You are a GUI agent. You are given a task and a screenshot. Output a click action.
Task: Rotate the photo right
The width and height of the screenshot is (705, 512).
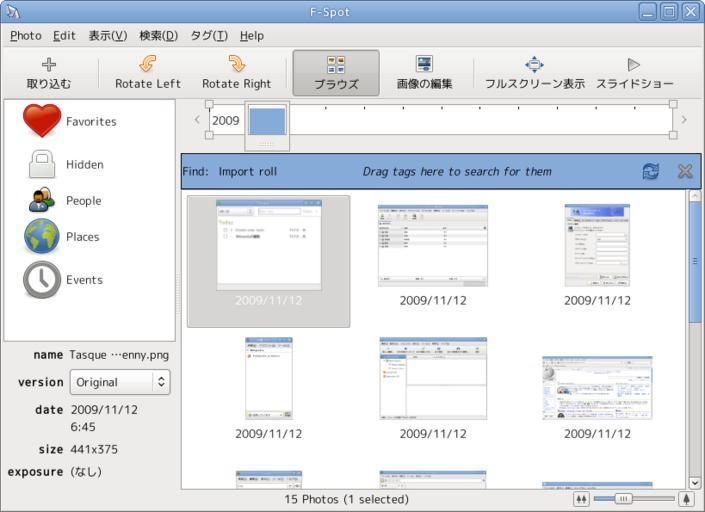(236, 65)
